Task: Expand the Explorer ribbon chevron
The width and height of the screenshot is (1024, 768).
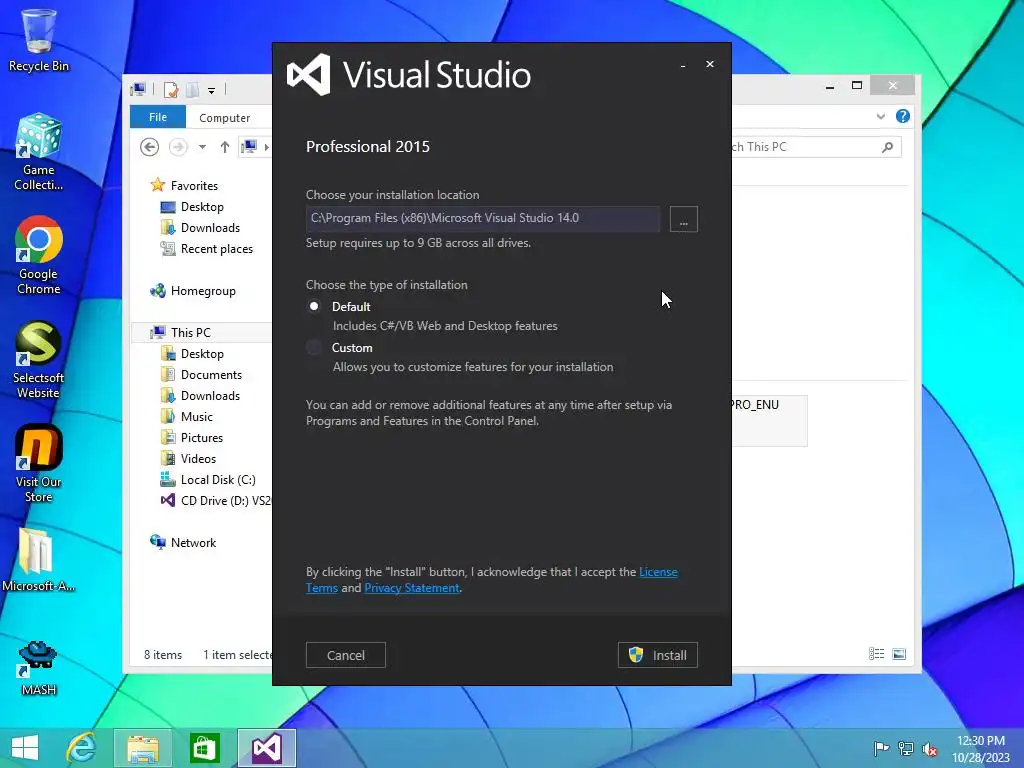Action: pyautogui.click(x=880, y=116)
